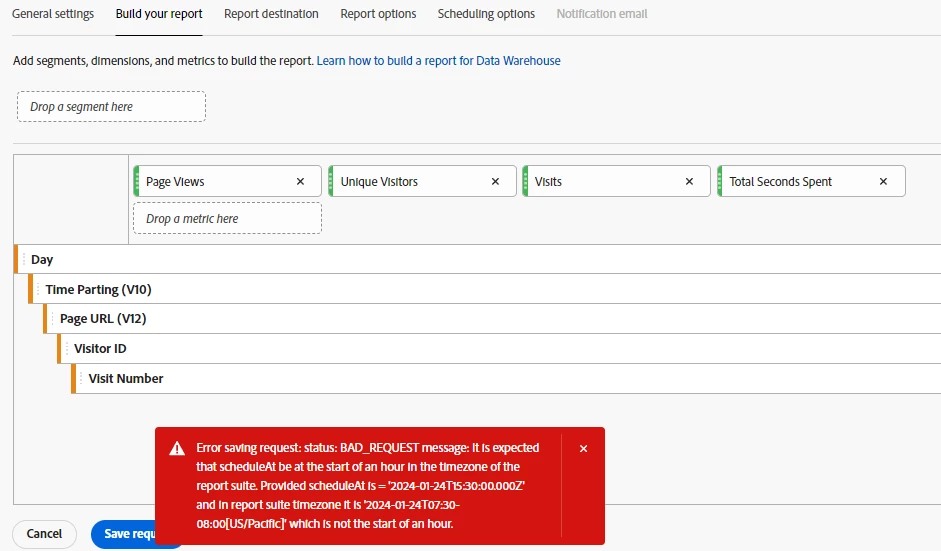Open the General settings tab

click(53, 14)
